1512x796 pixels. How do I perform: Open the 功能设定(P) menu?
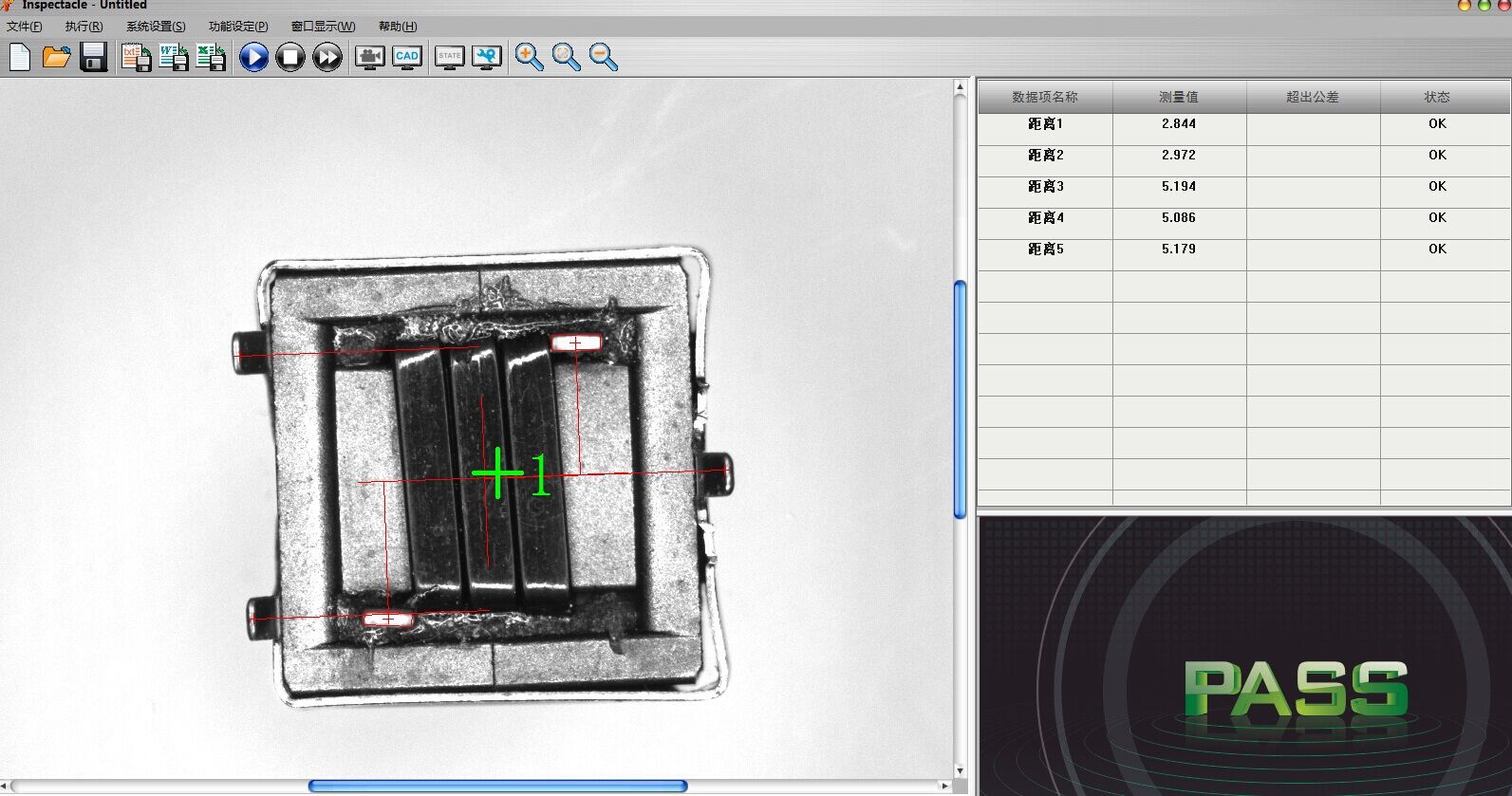[238, 27]
